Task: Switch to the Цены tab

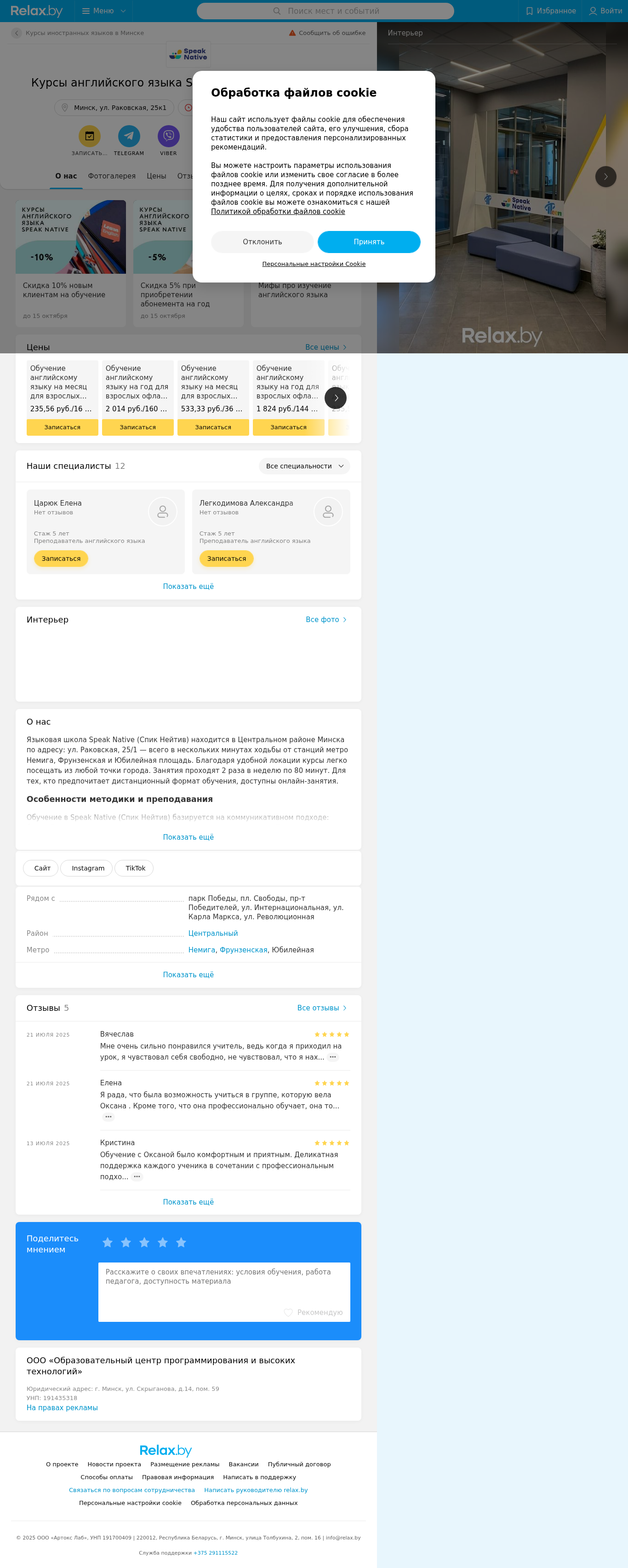Action: pos(156,176)
